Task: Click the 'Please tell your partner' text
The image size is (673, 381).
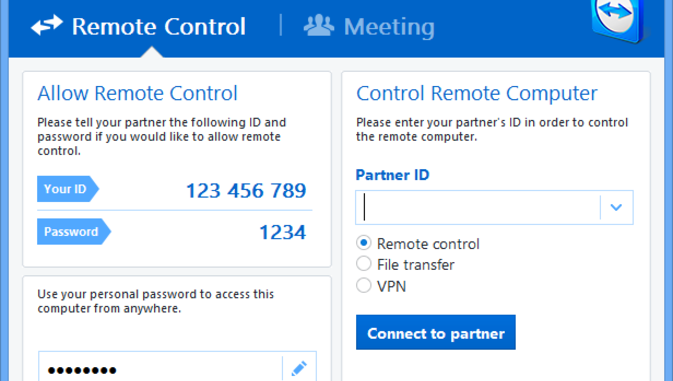Action: [161, 136]
